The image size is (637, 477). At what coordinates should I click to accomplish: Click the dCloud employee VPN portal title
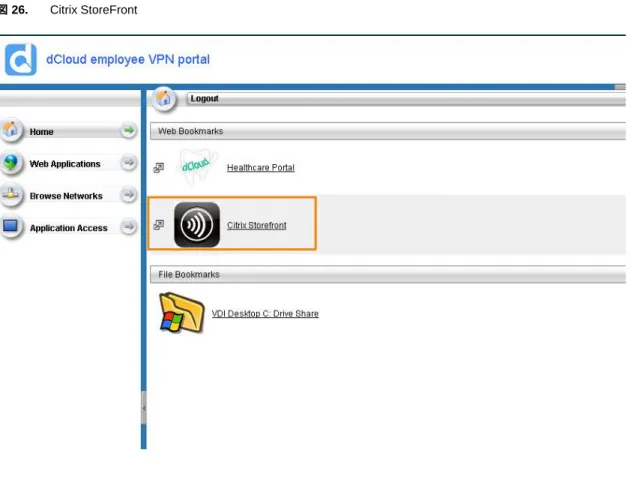click(x=128, y=60)
